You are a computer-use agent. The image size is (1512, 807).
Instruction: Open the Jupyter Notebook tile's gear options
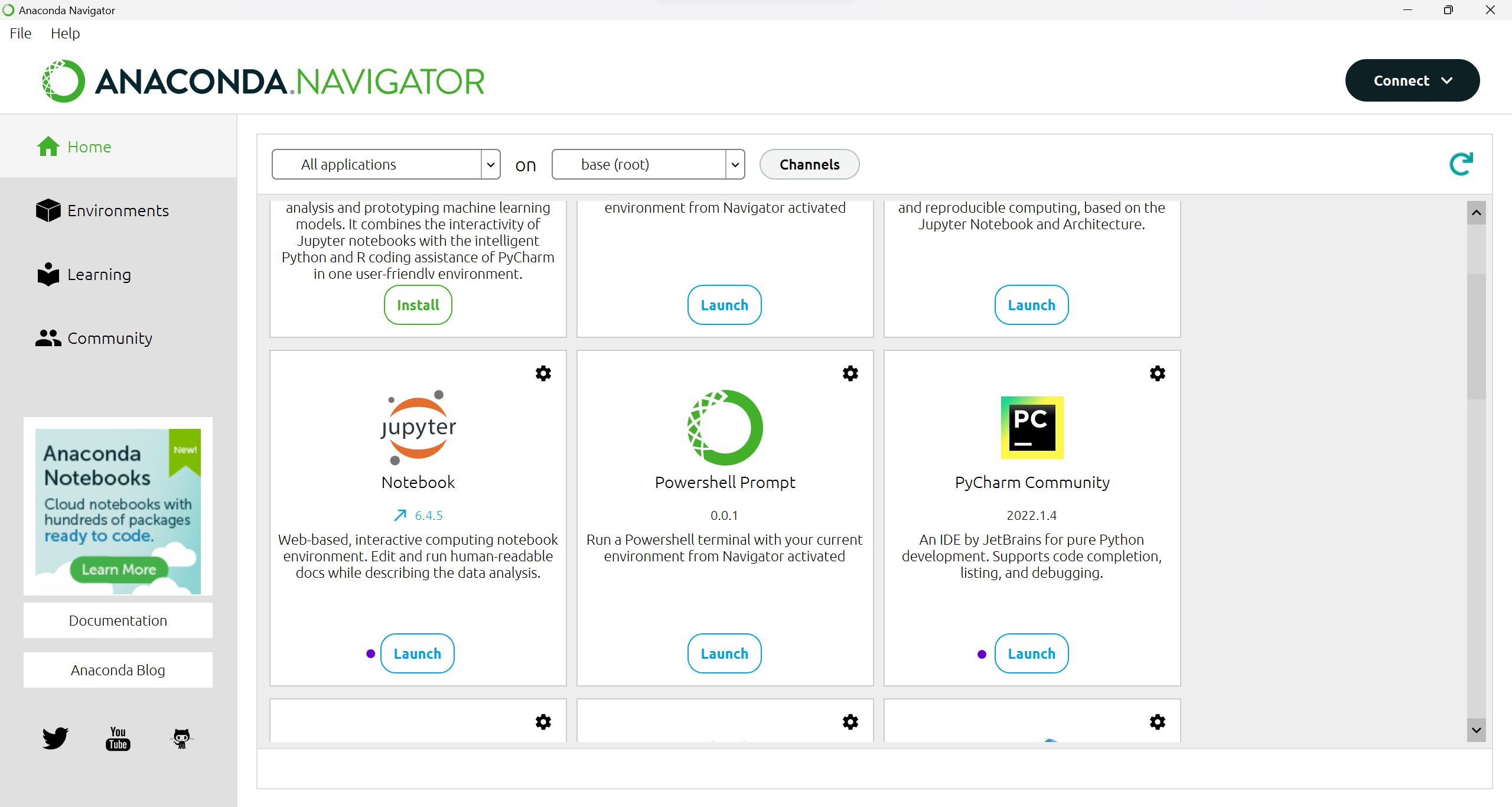(543, 373)
